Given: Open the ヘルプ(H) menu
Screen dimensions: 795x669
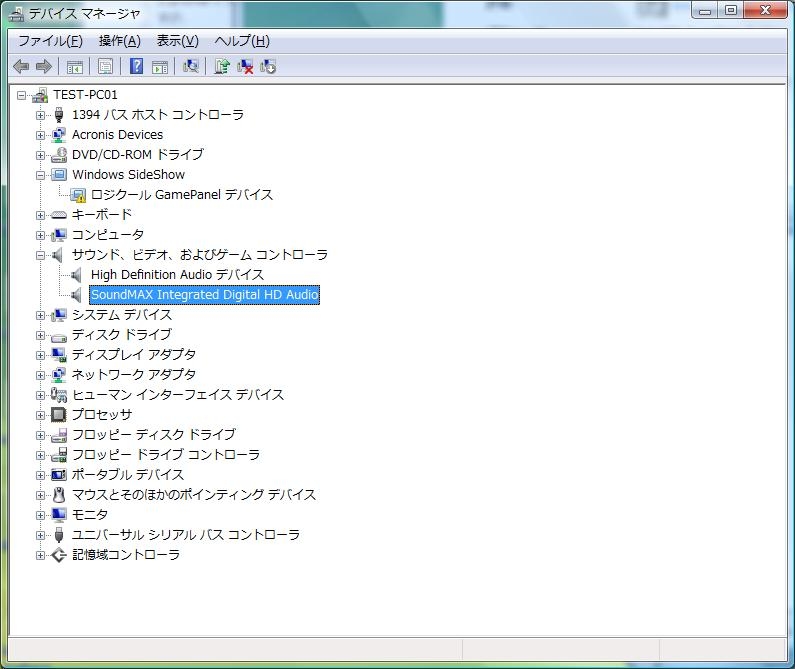Looking at the screenshot, I should 242,41.
